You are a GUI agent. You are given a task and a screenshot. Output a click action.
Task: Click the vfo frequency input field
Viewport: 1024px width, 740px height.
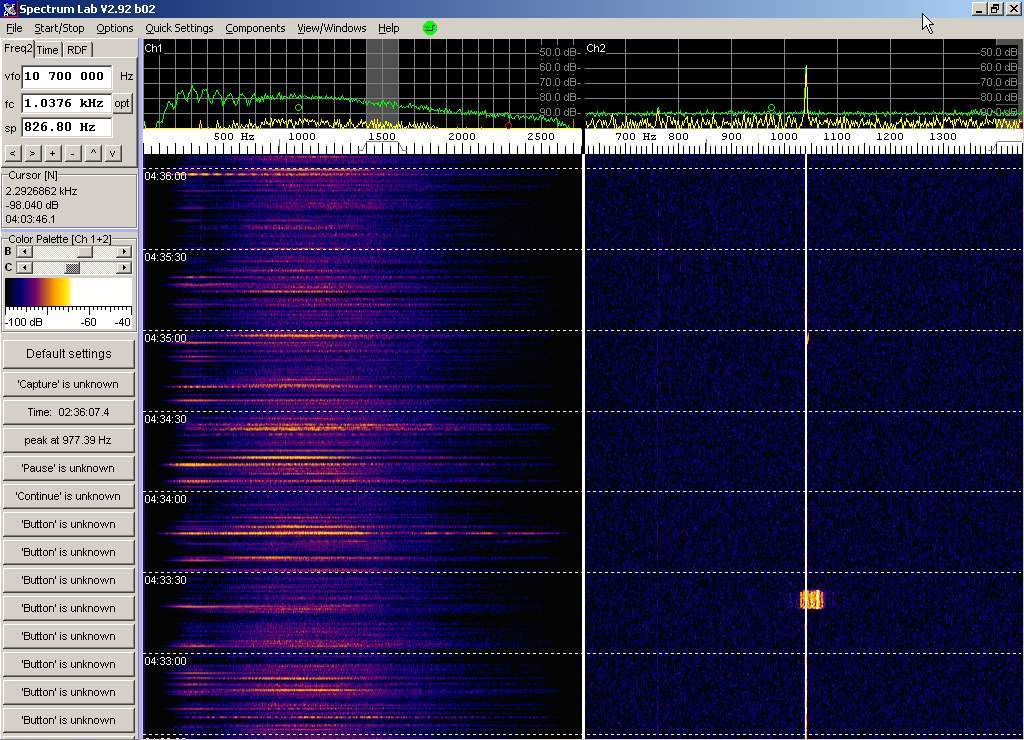tap(66, 76)
